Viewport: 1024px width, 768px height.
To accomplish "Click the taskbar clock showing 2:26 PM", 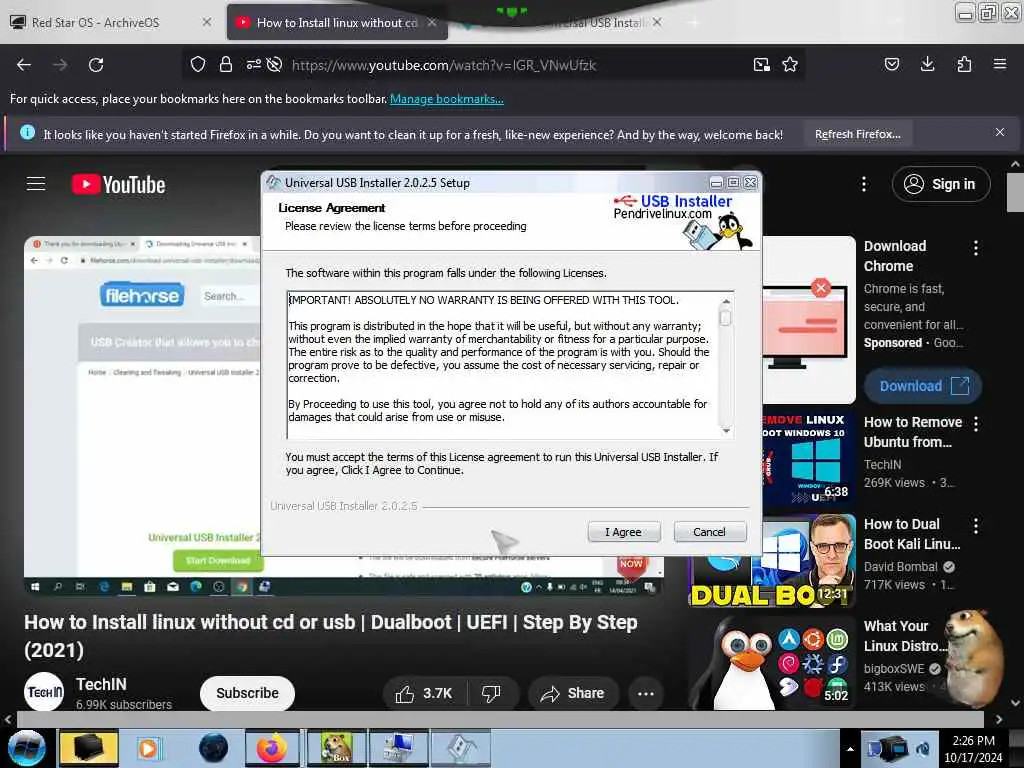I will (973, 749).
